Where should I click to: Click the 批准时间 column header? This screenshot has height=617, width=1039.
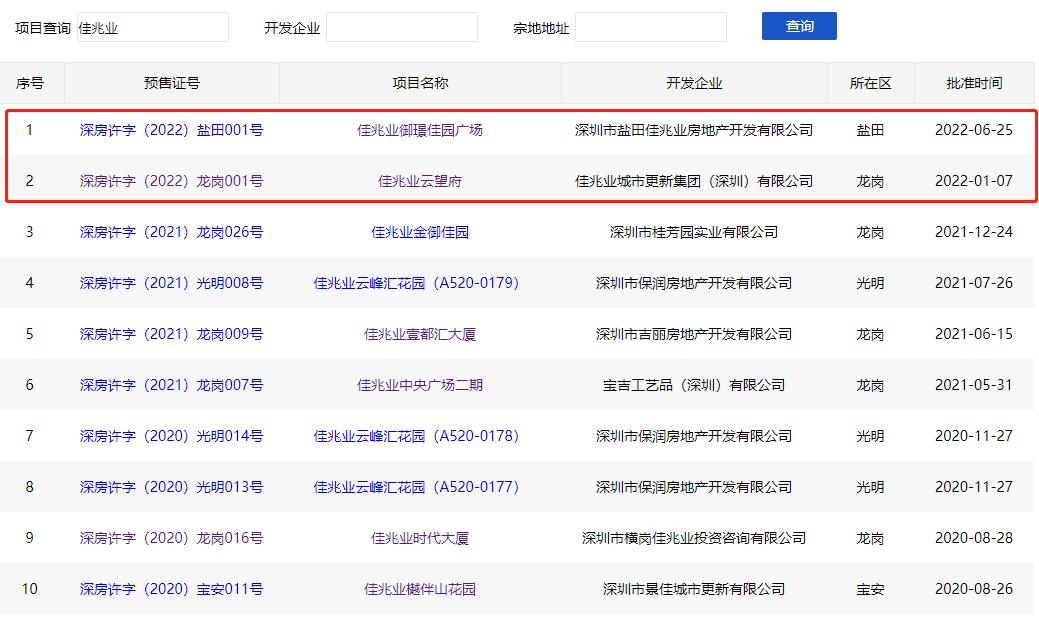pyautogui.click(x=975, y=83)
